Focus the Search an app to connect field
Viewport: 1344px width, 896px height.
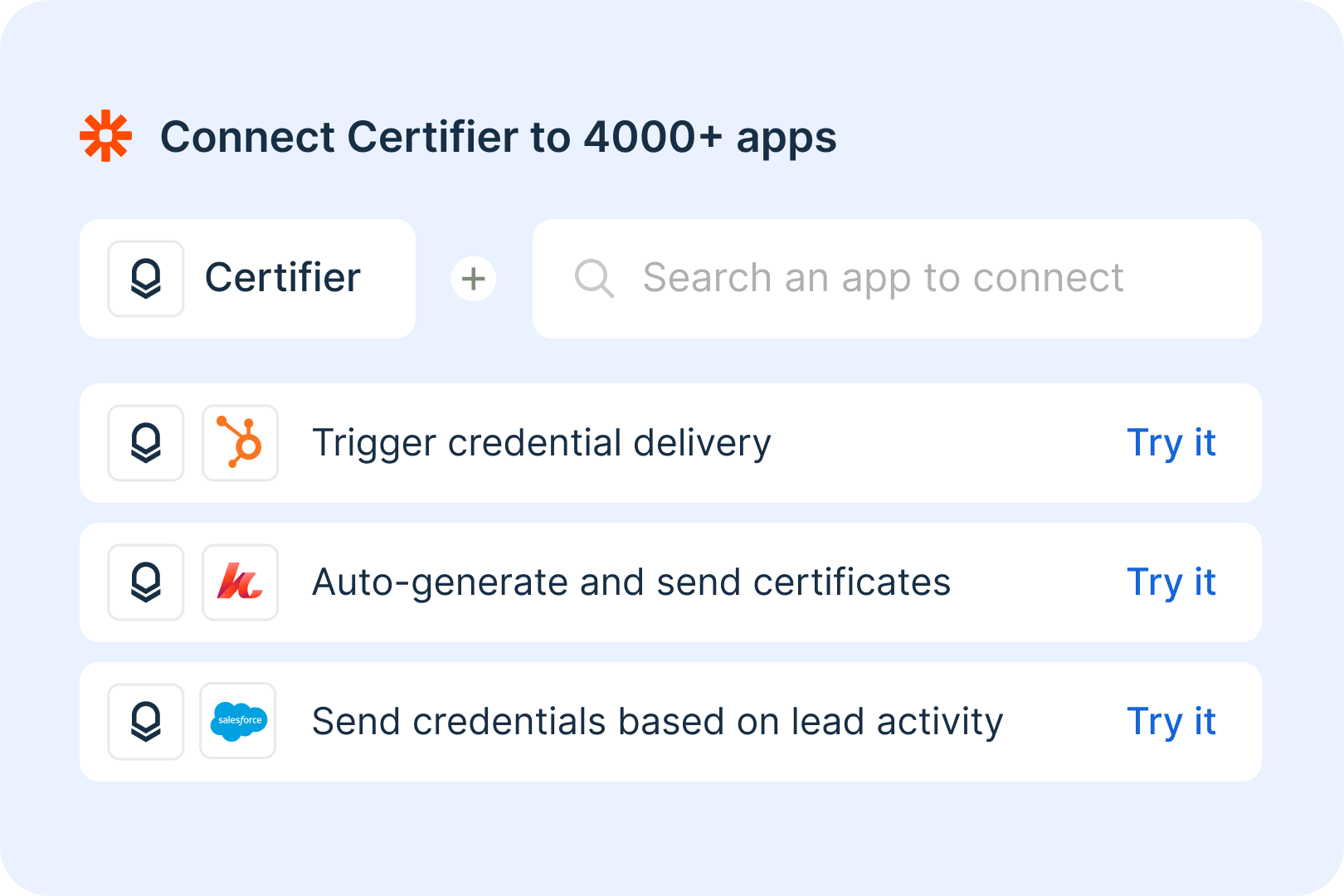[897, 279]
